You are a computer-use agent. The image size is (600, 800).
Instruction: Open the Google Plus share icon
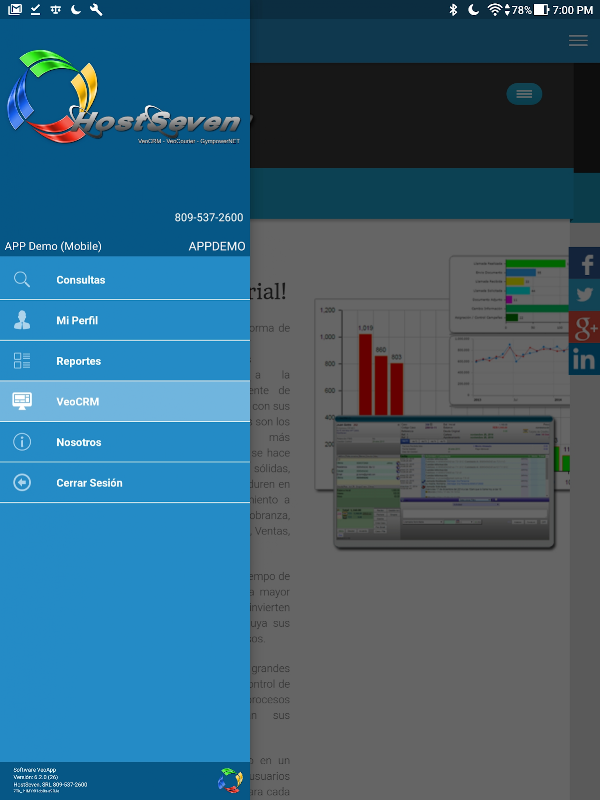(585, 327)
